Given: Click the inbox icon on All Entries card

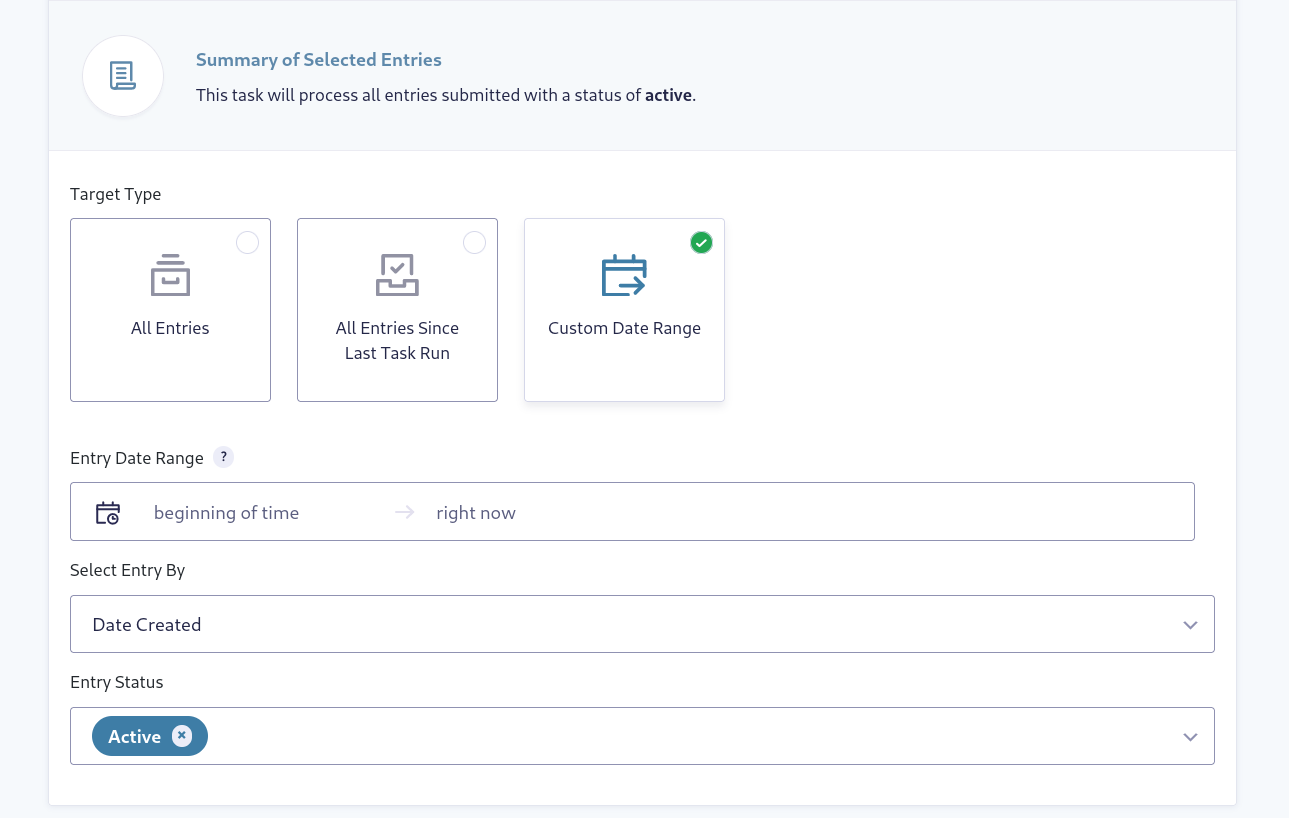Looking at the screenshot, I should (x=170, y=273).
